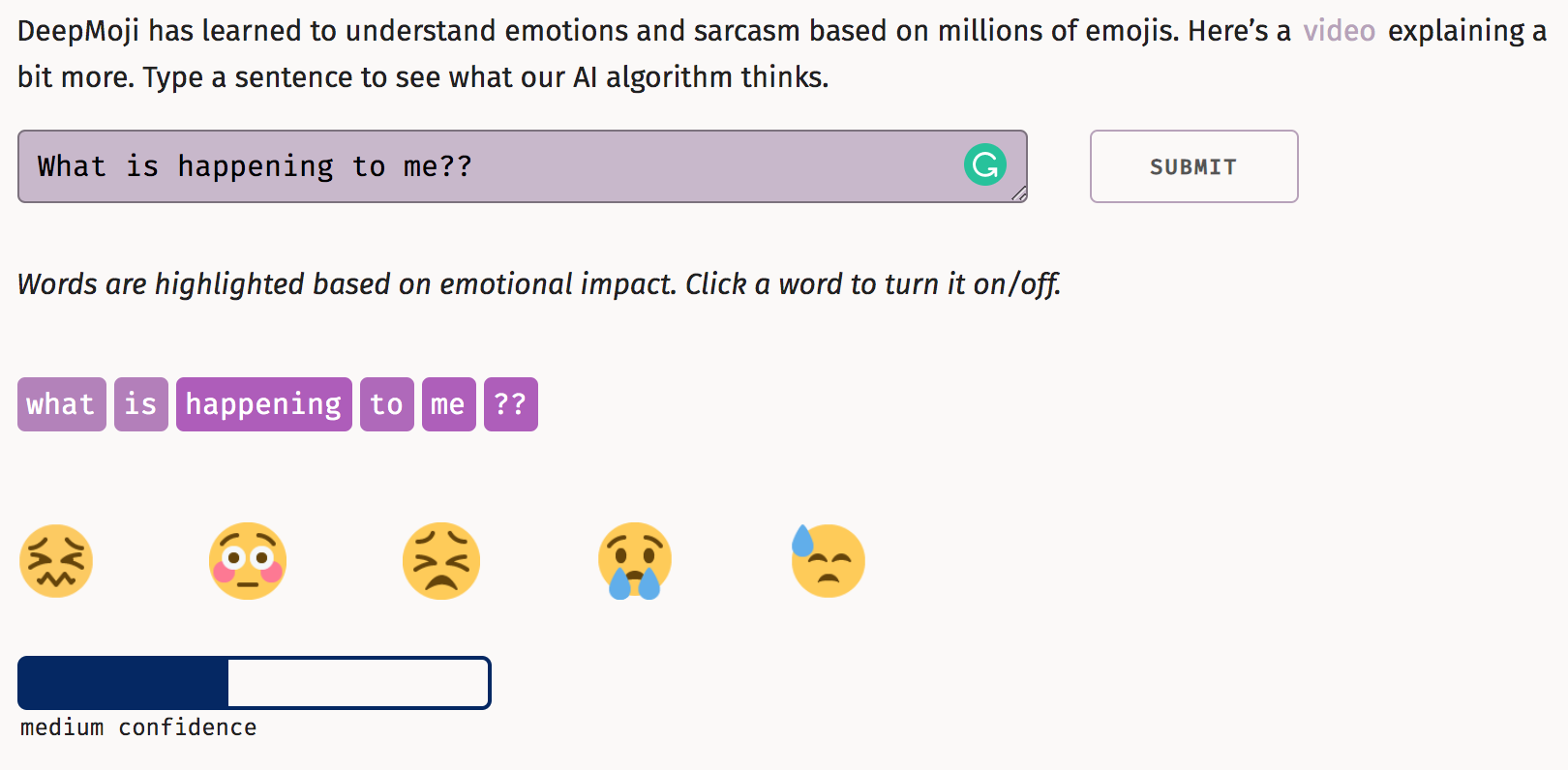Click the italic words-highlighted instruction text
The image size is (1568, 770).
point(539,284)
